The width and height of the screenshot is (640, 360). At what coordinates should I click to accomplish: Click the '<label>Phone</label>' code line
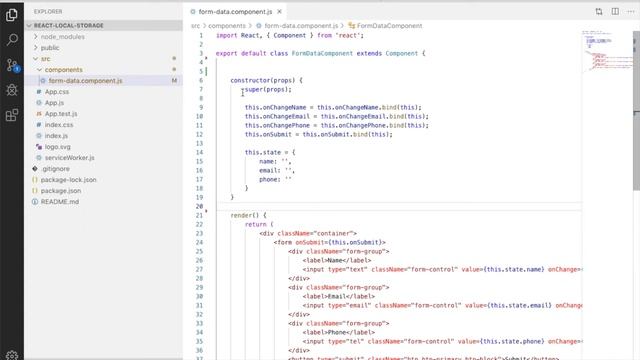tap(338, 332)
